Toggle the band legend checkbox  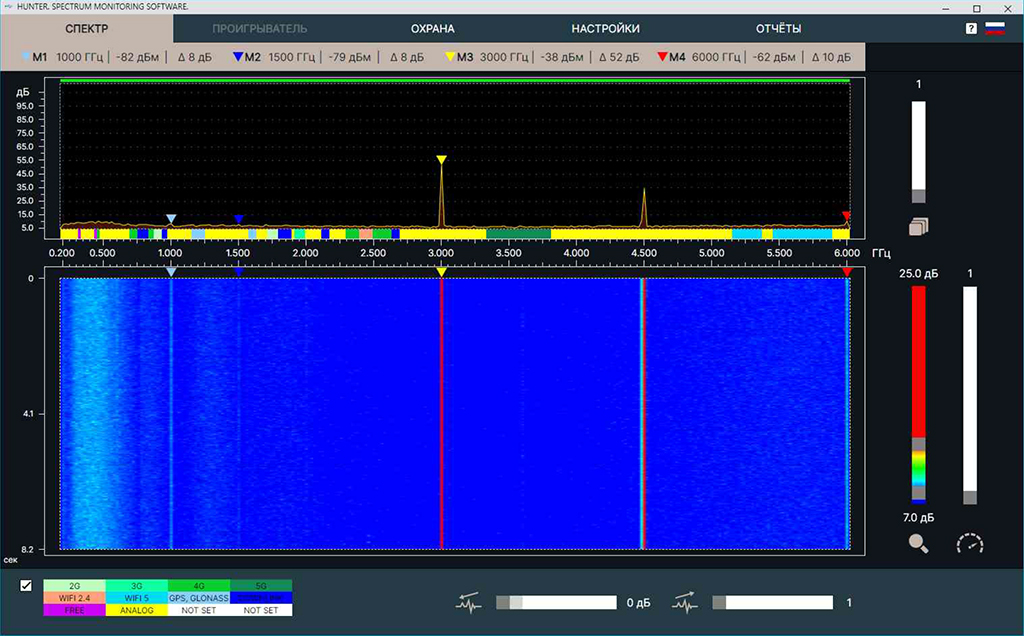(x=26, y=586)
